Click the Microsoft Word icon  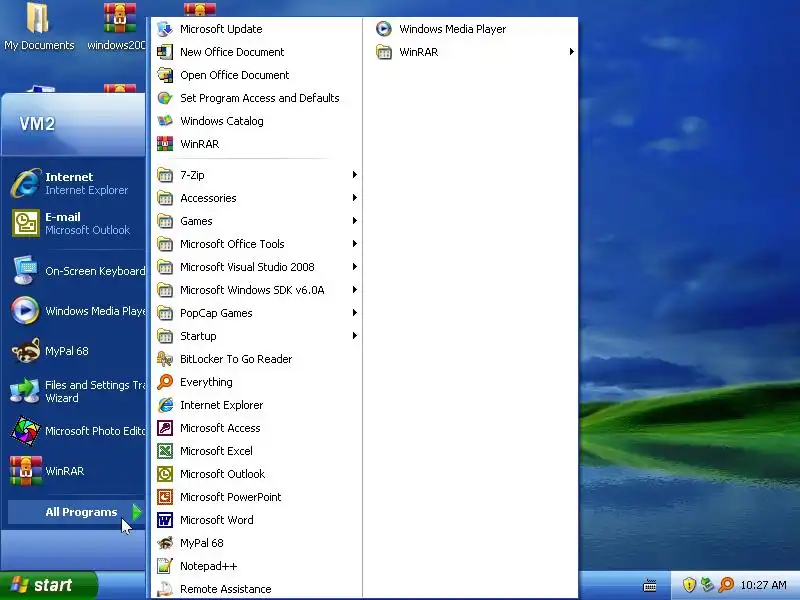tap(165, 520)
